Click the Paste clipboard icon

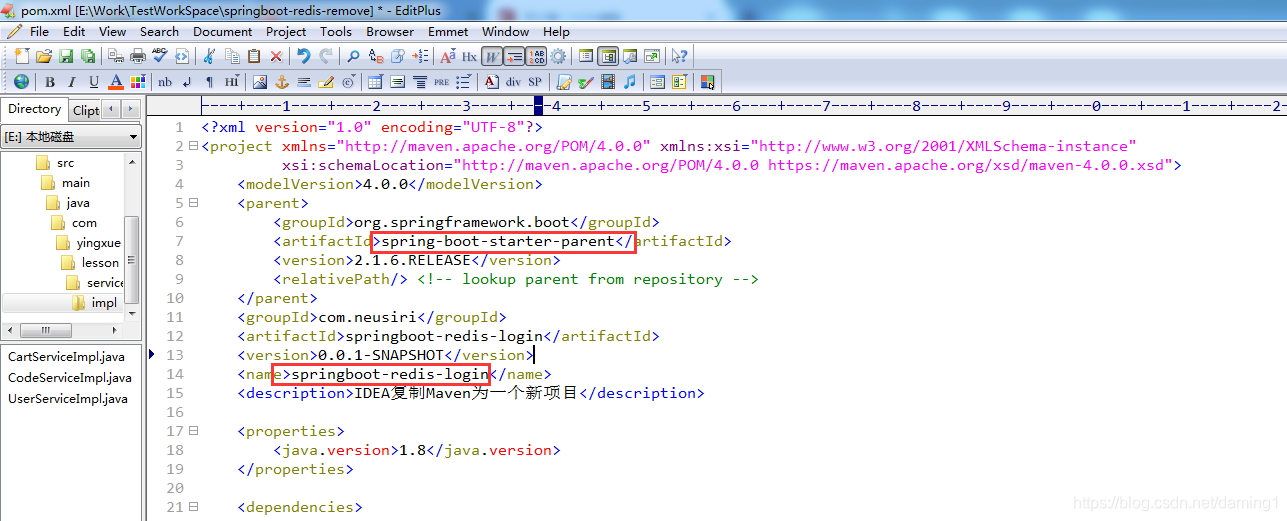click(254, 56)
